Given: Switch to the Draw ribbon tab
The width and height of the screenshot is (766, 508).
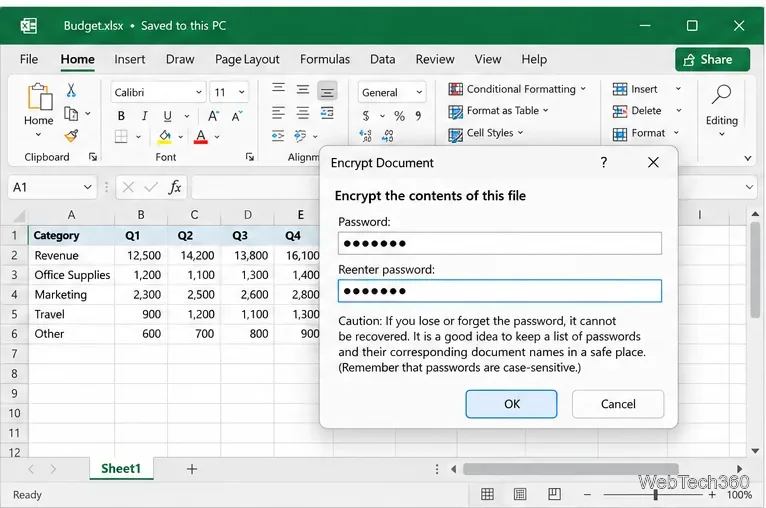Looking at the screenshot, I should 180,59.
